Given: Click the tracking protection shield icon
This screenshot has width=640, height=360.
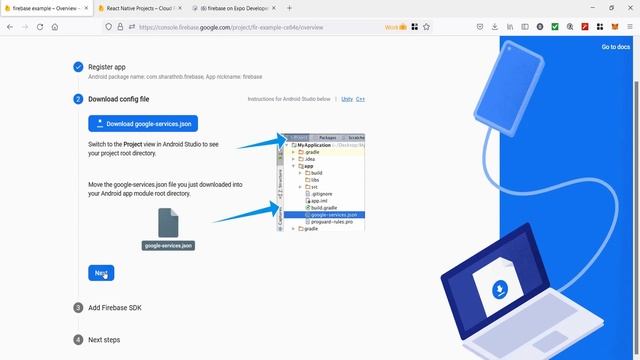Looking at the screenshot, I should (x=108, y=27).
